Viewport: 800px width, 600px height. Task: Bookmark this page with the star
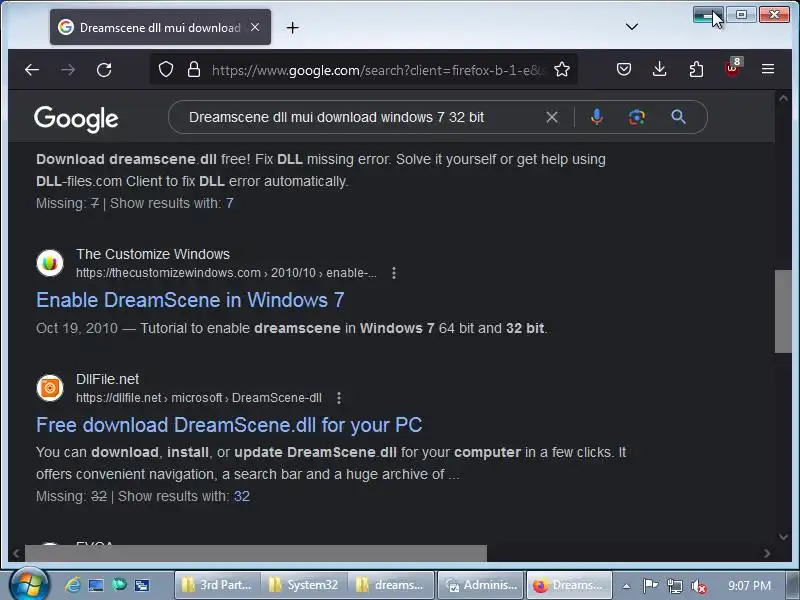point(562,69)
